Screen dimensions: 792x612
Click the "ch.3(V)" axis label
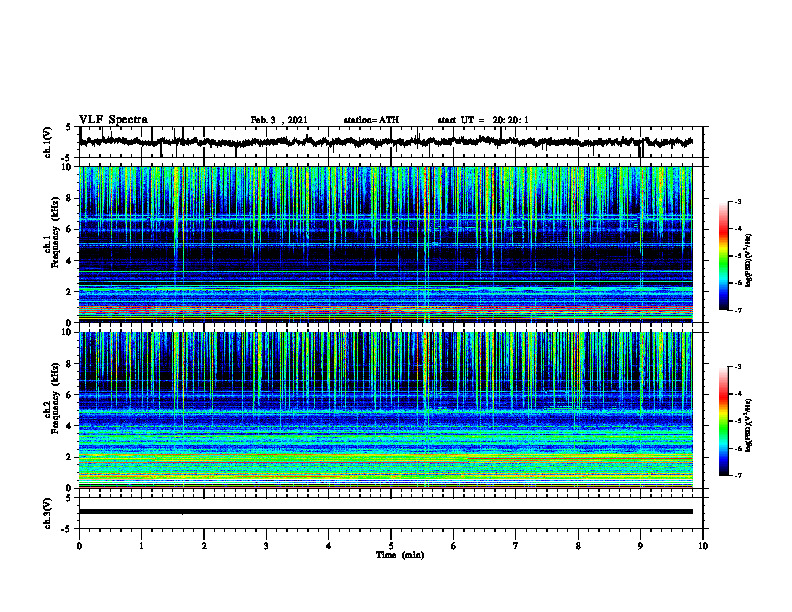48,513
